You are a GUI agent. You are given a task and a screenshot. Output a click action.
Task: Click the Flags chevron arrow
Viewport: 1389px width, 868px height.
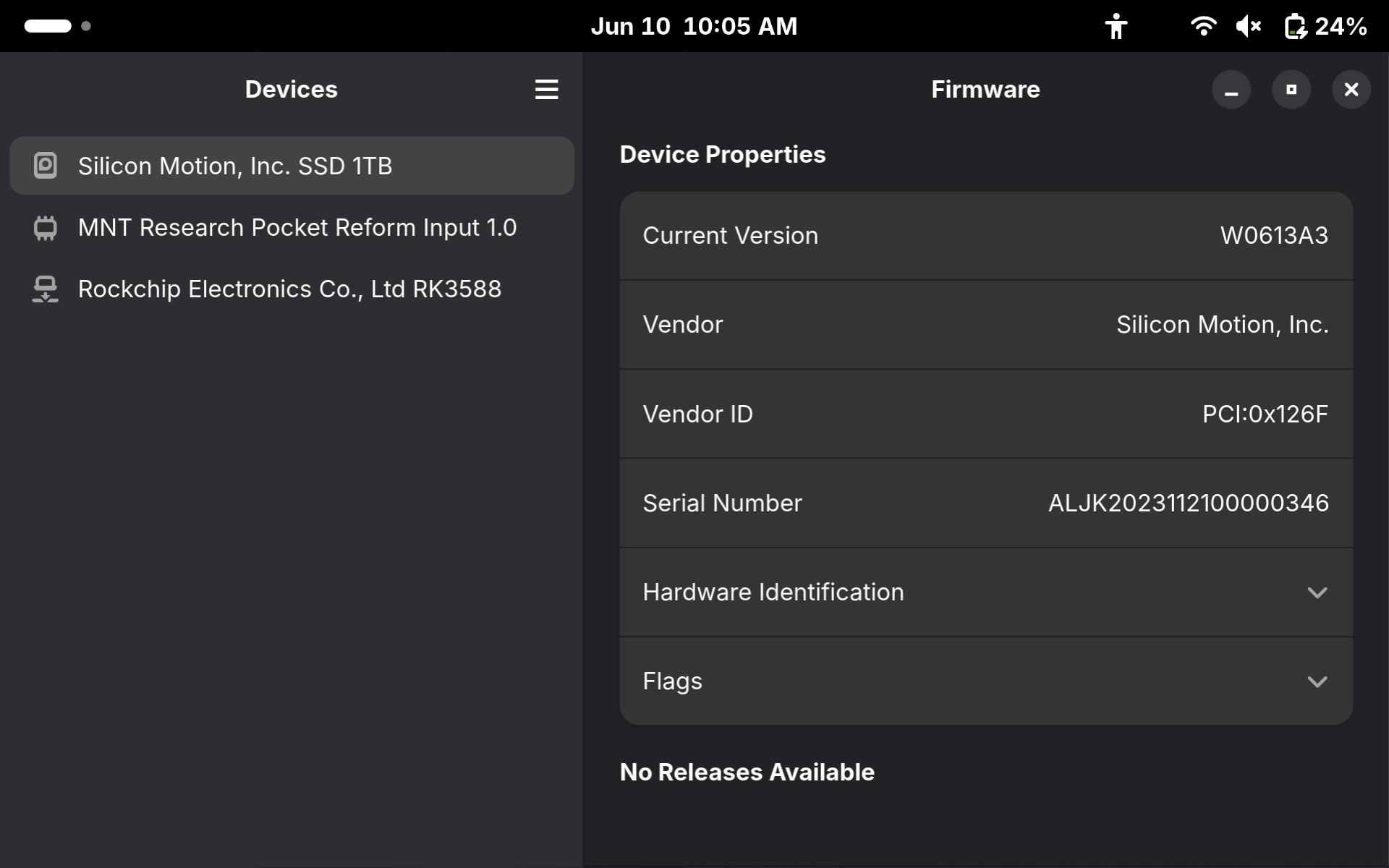(1317, 681)
